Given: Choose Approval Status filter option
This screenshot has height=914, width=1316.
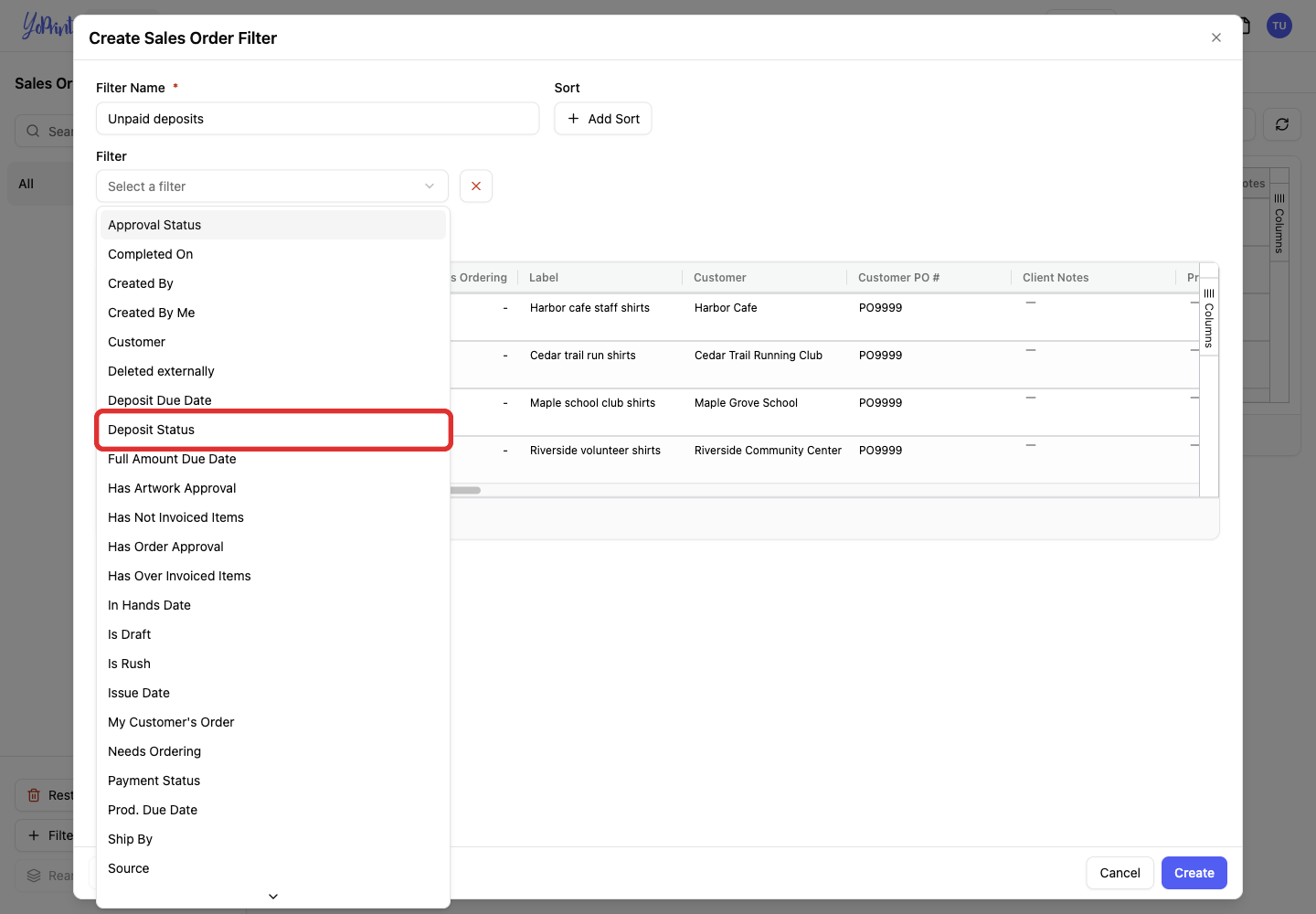Looking at the screenshot, I should 273,225.
